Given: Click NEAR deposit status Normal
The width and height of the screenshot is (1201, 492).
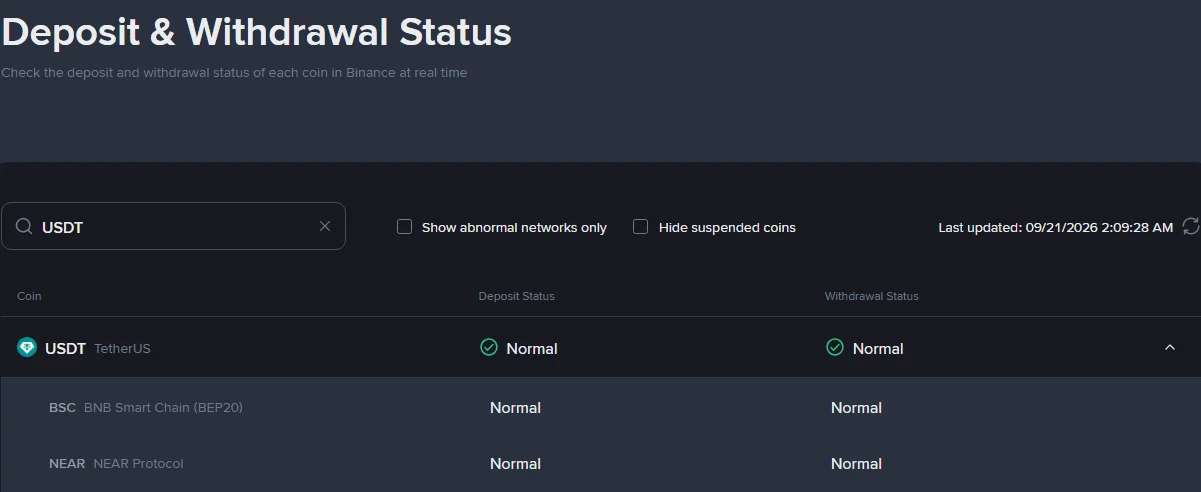Looking at the screenshot, I should [515, 463].
